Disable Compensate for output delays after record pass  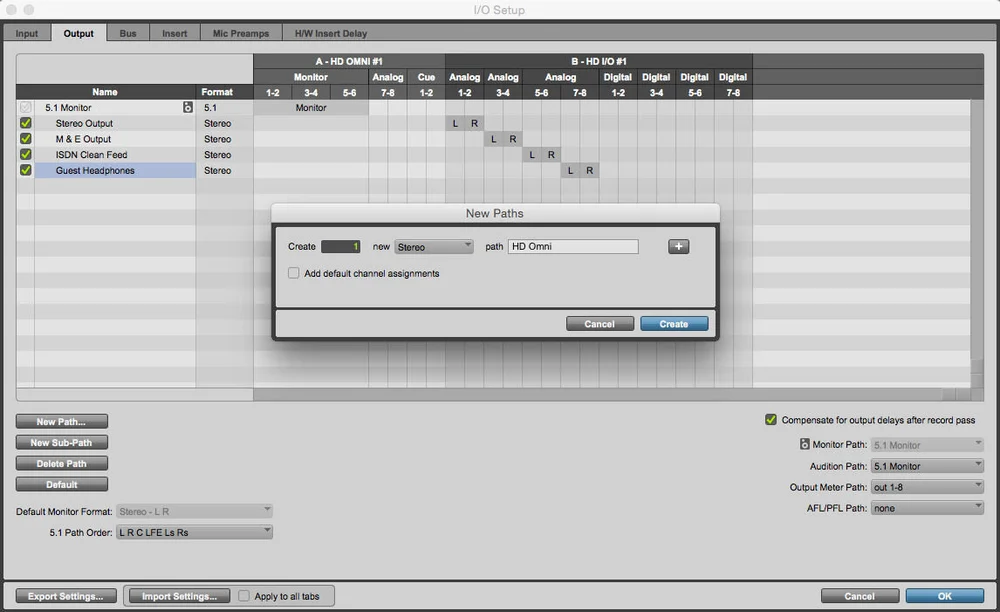point(770,419)
